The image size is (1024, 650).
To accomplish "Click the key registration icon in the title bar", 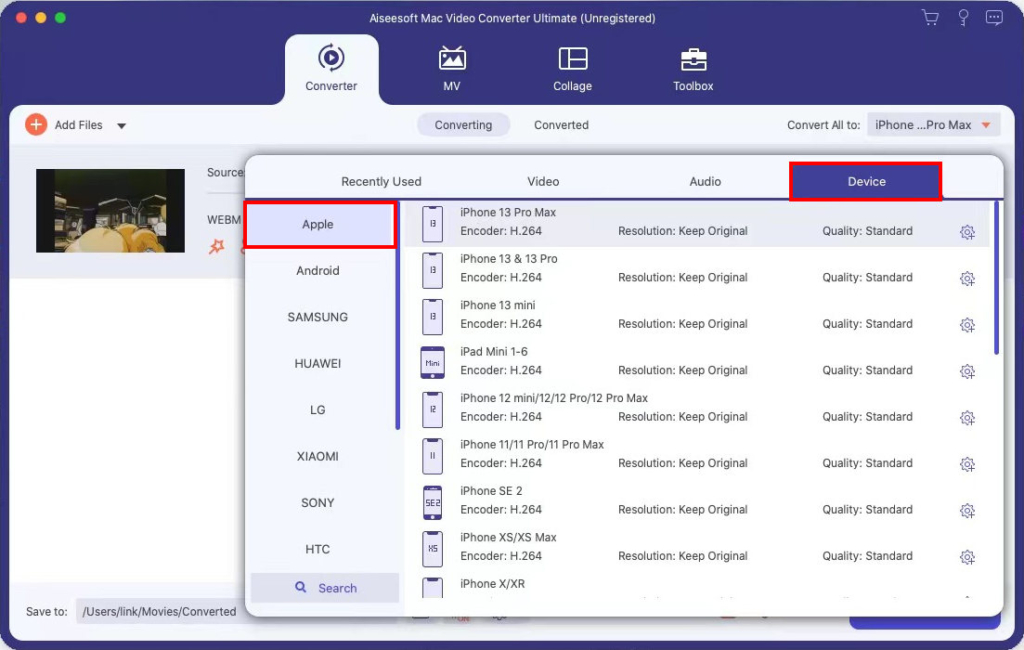I will tap(962, 17).
